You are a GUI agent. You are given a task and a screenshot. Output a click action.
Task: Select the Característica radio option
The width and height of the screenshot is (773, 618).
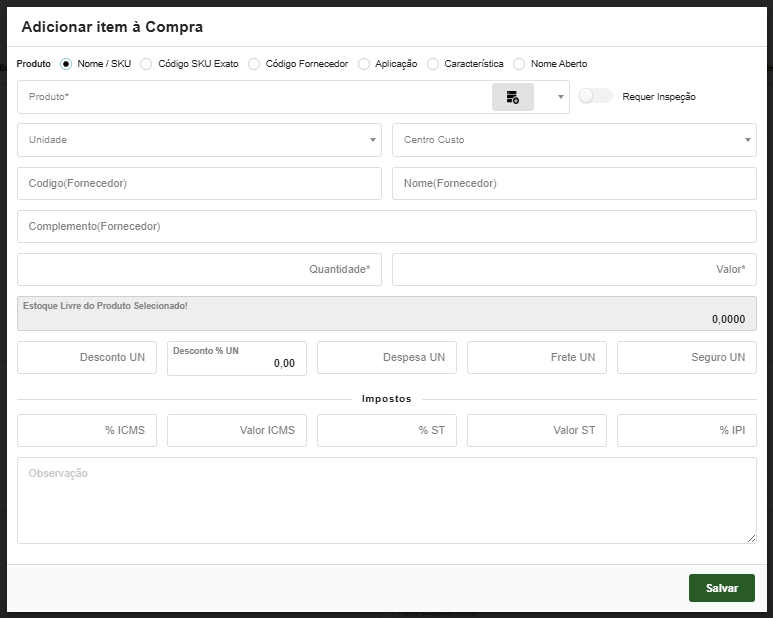[x=433, y=64]
